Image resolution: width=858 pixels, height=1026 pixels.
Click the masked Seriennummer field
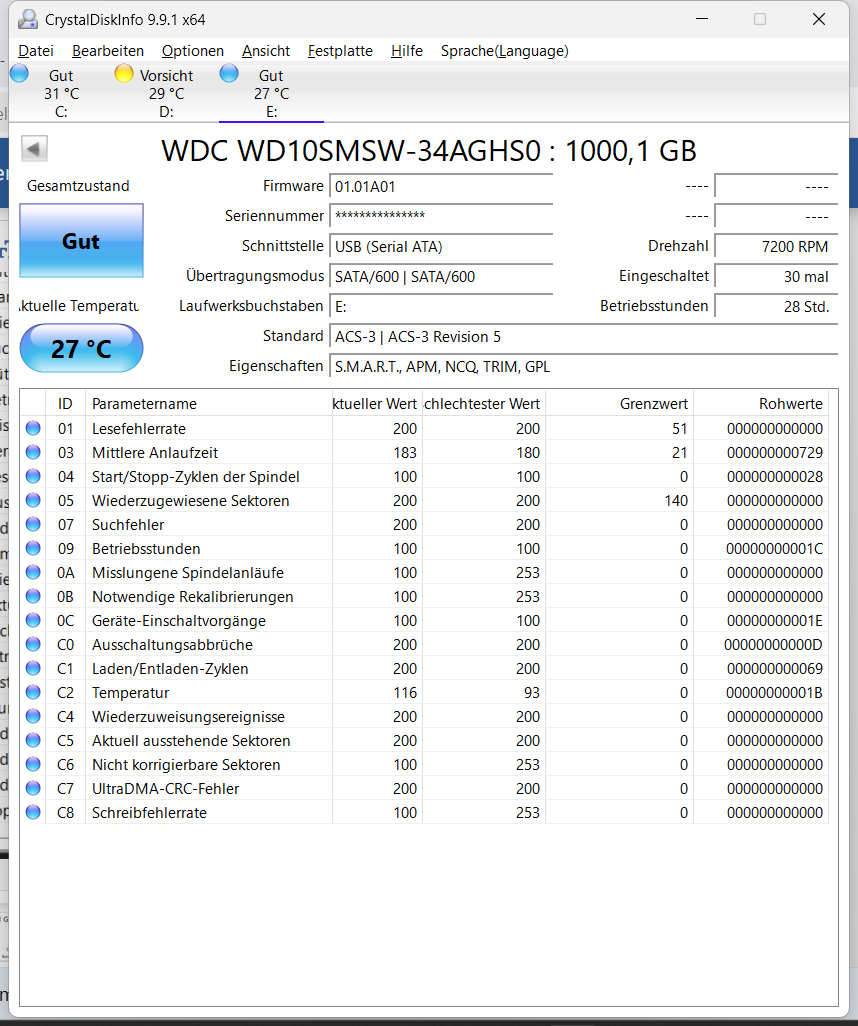441,216
